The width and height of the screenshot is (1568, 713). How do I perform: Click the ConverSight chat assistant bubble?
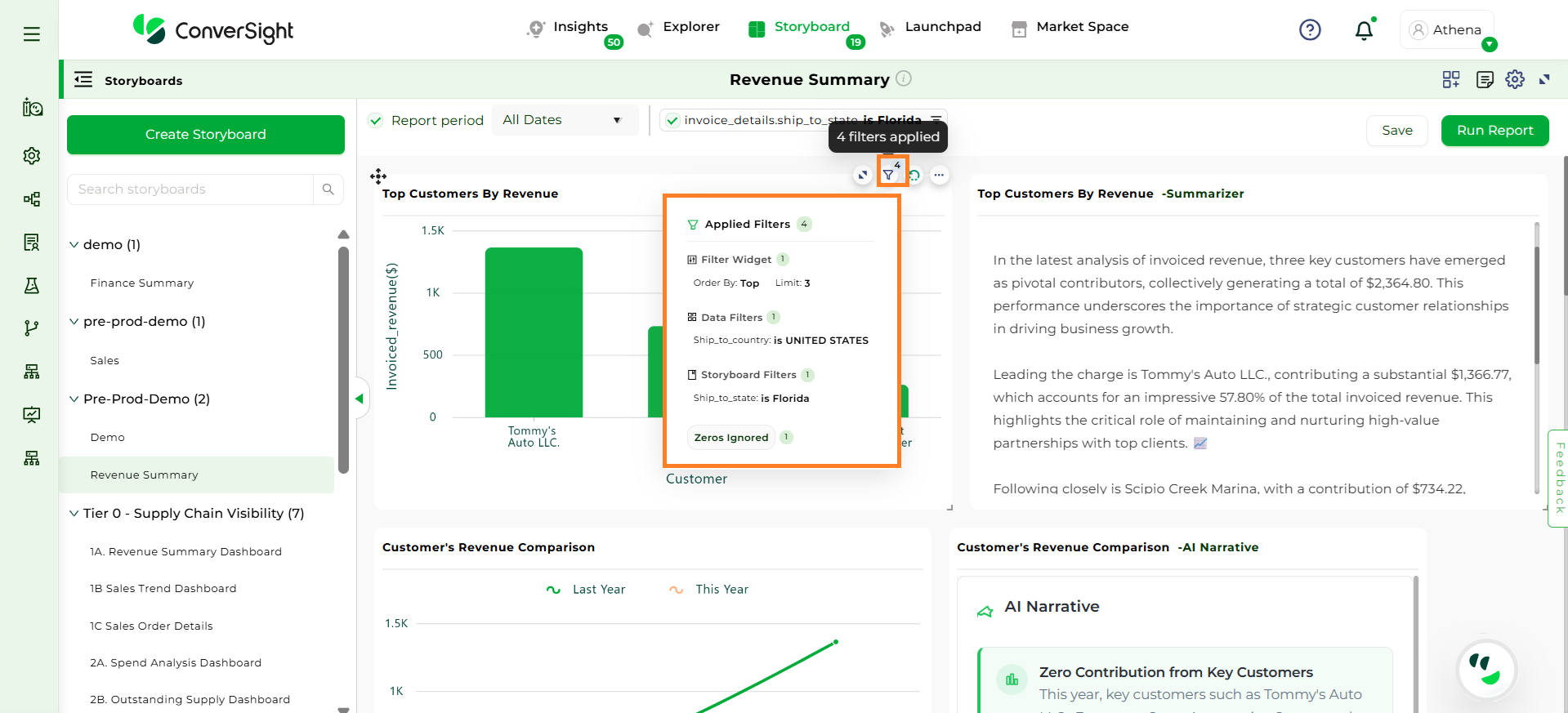click(x=1486, y=669)
